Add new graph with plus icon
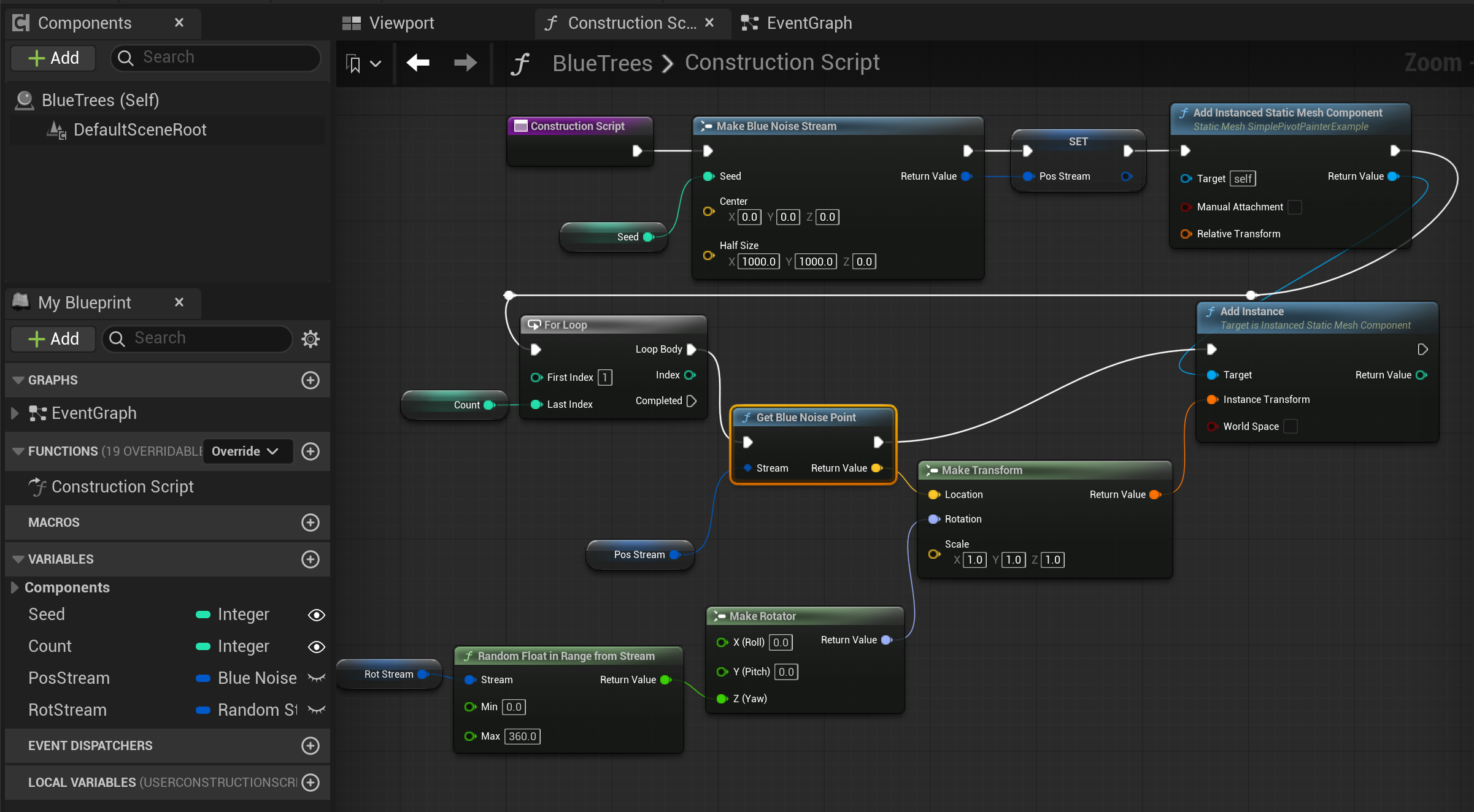The width and height of the screenshot is (1474, 812). pyautogui.click(x=311, y=380)
